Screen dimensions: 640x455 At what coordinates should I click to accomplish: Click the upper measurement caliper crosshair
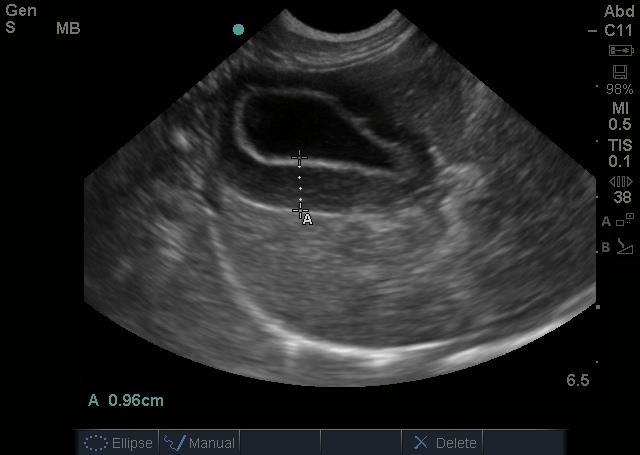point(300,157)
